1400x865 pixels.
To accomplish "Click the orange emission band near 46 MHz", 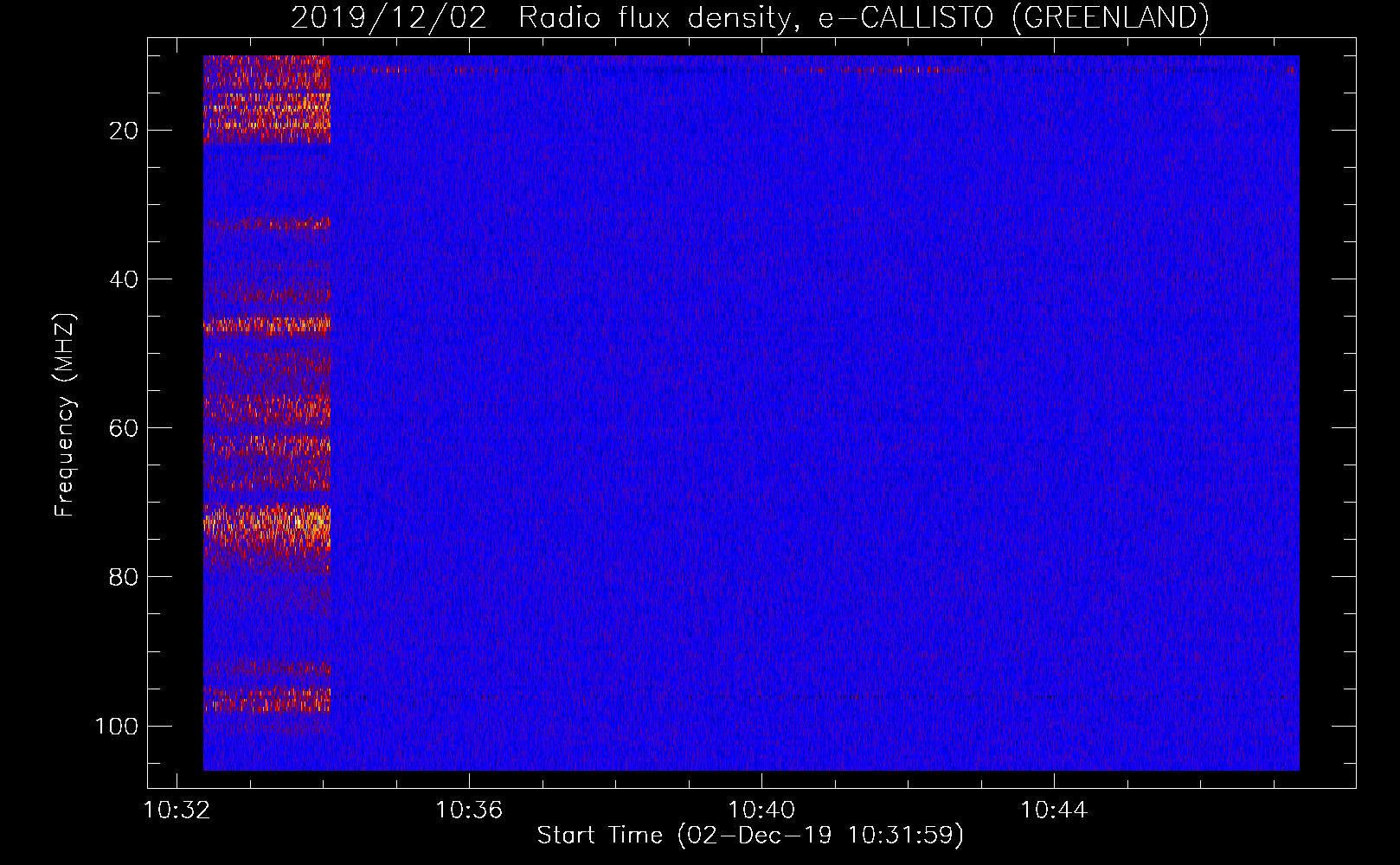I will coord(267,325).
